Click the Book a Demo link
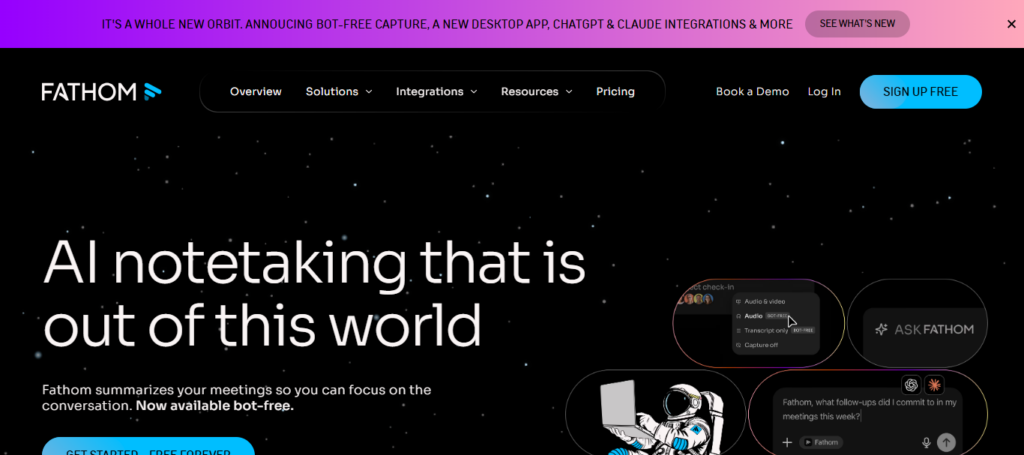 coord(752,91)
